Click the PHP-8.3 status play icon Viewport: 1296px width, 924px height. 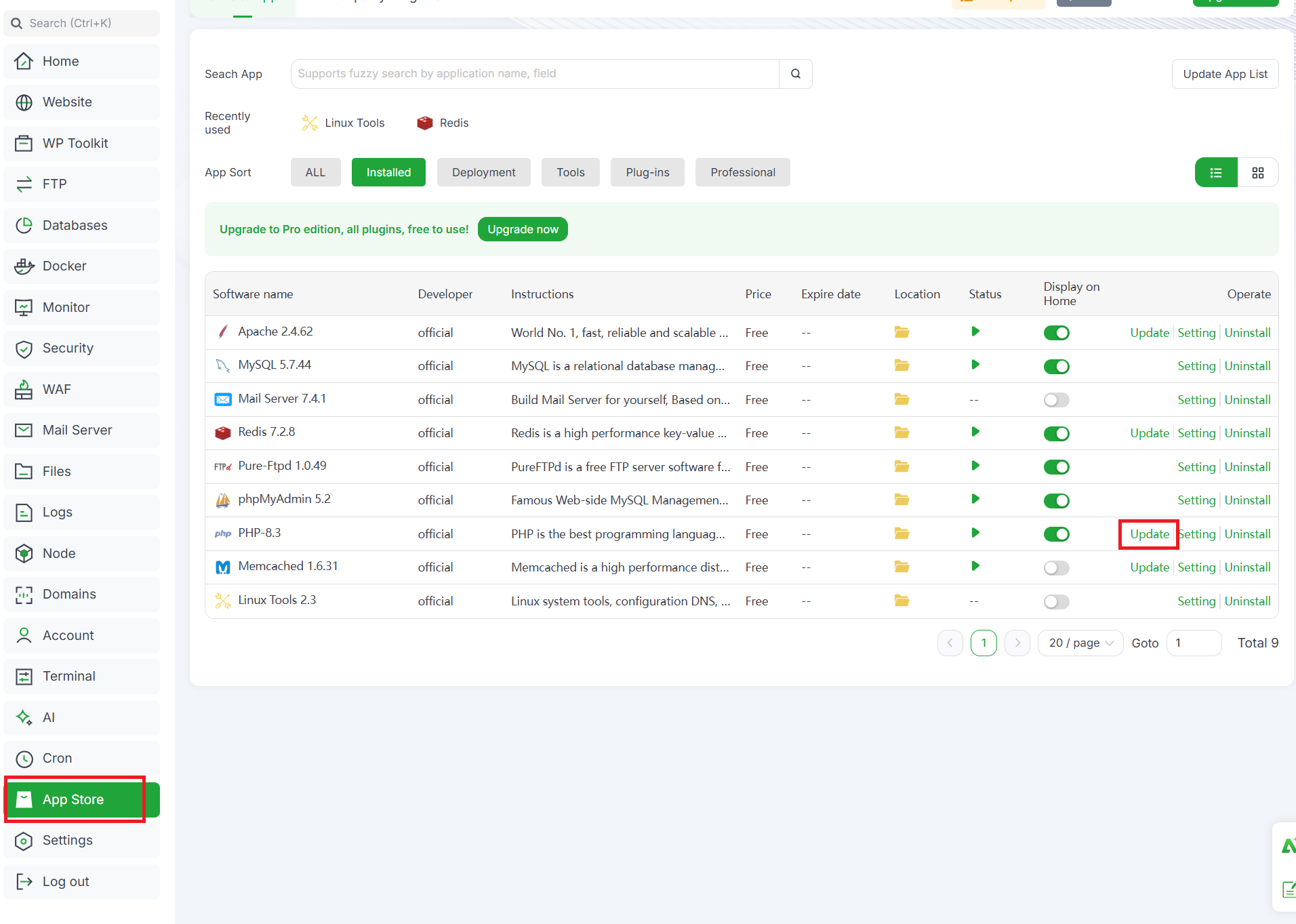point(975,533)
